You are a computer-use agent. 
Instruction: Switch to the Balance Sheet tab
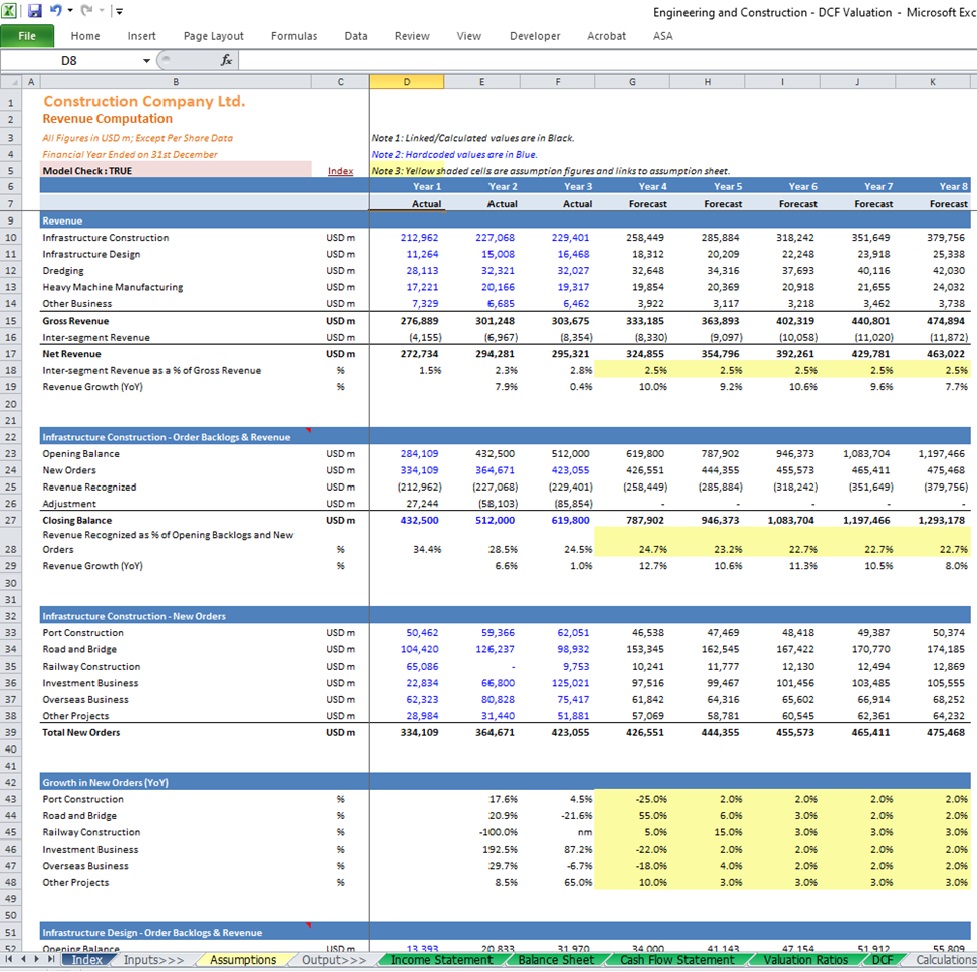(x=556, y=960)
